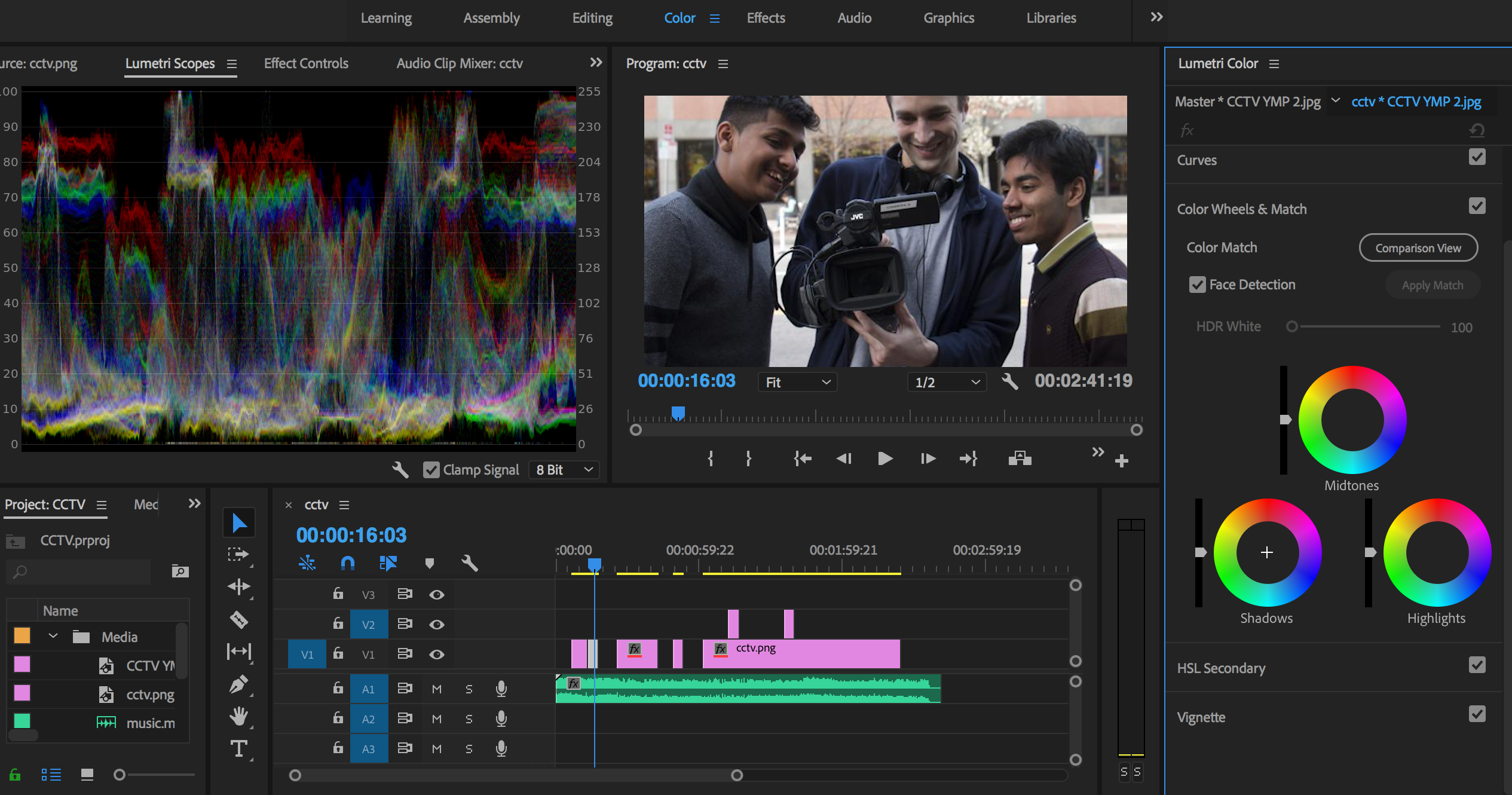This screenshot has height=795, width=1512.
Task: Switch to the Editing workspace
Action: coord(592,18)
